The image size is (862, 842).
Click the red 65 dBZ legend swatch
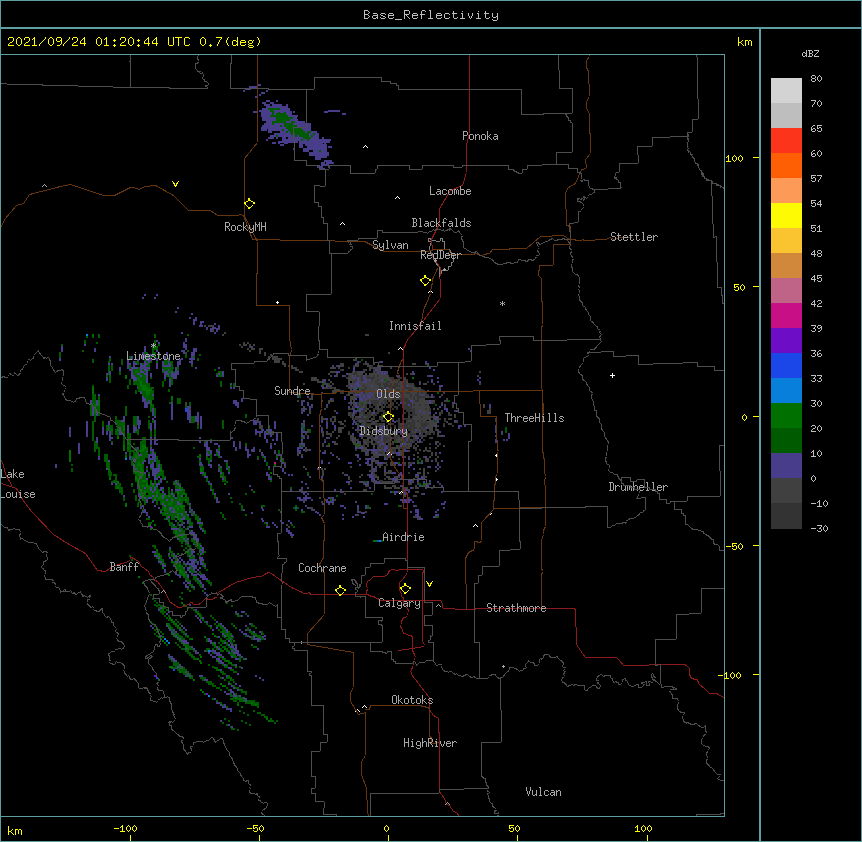786,141
